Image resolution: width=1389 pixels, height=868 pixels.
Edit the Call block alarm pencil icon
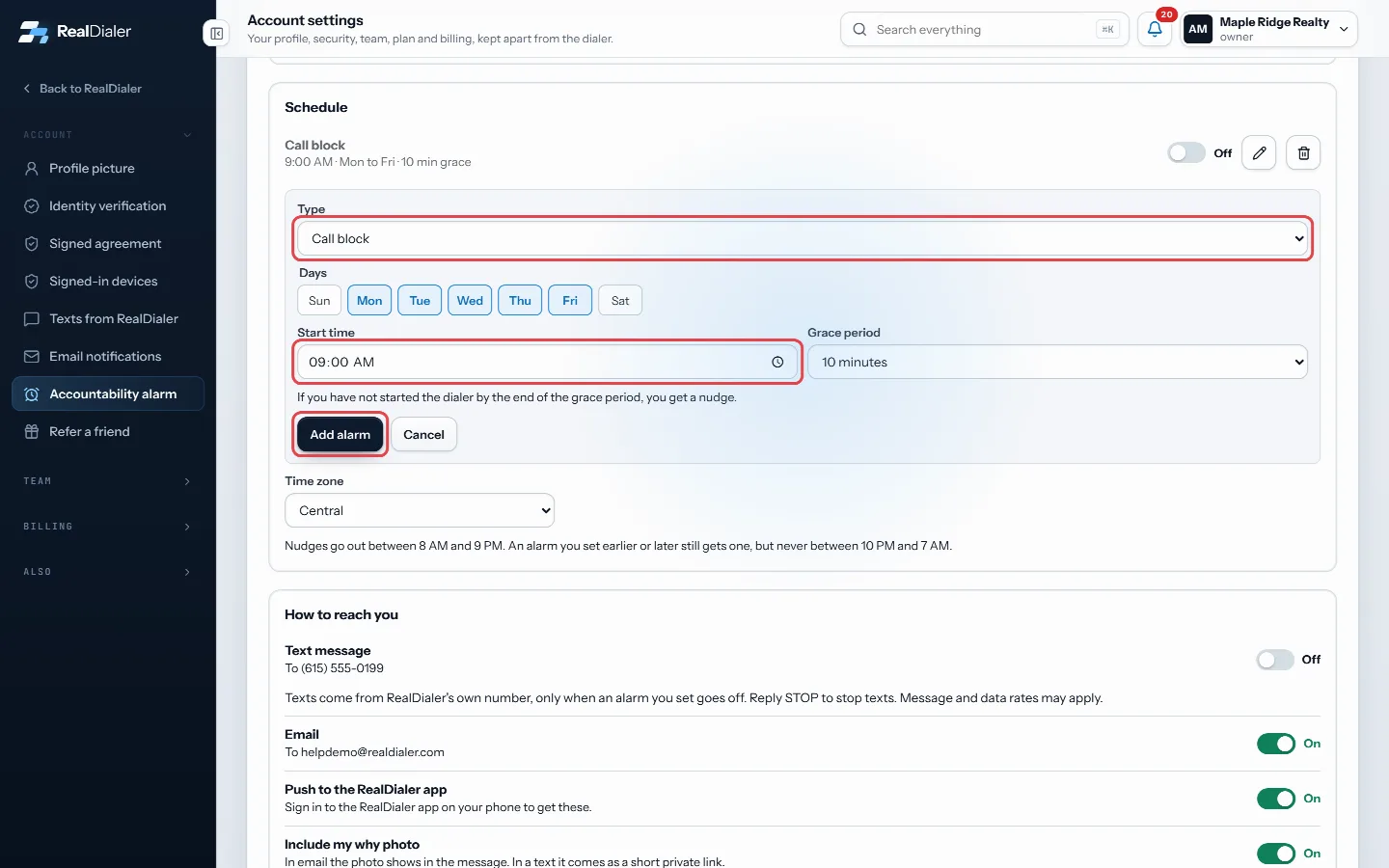[1259, 152]
